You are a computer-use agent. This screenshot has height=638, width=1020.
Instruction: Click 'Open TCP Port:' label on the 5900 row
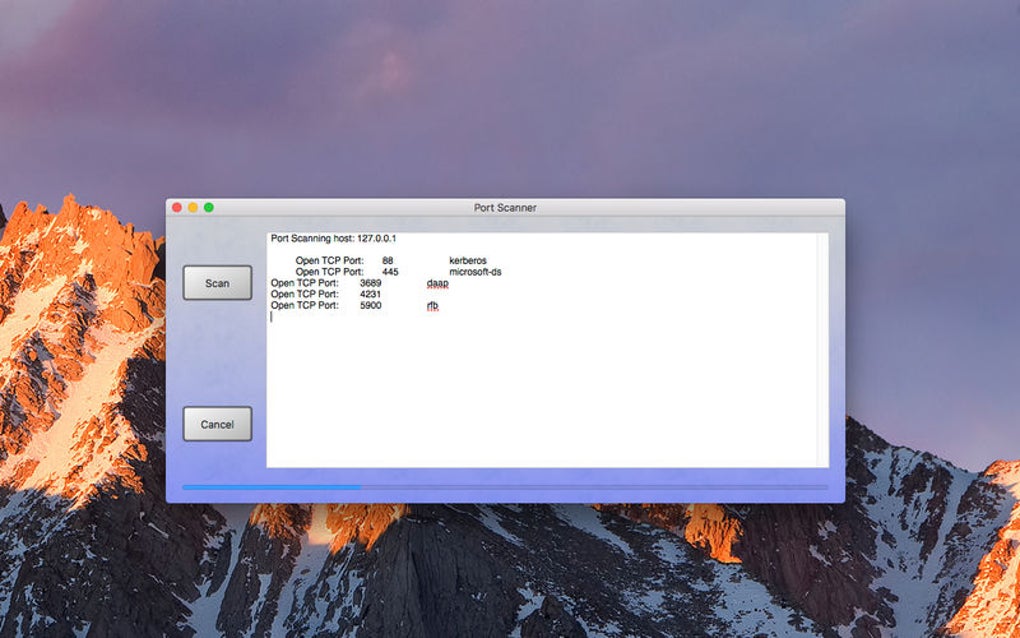pyautogui.click(x=304, y=305)
